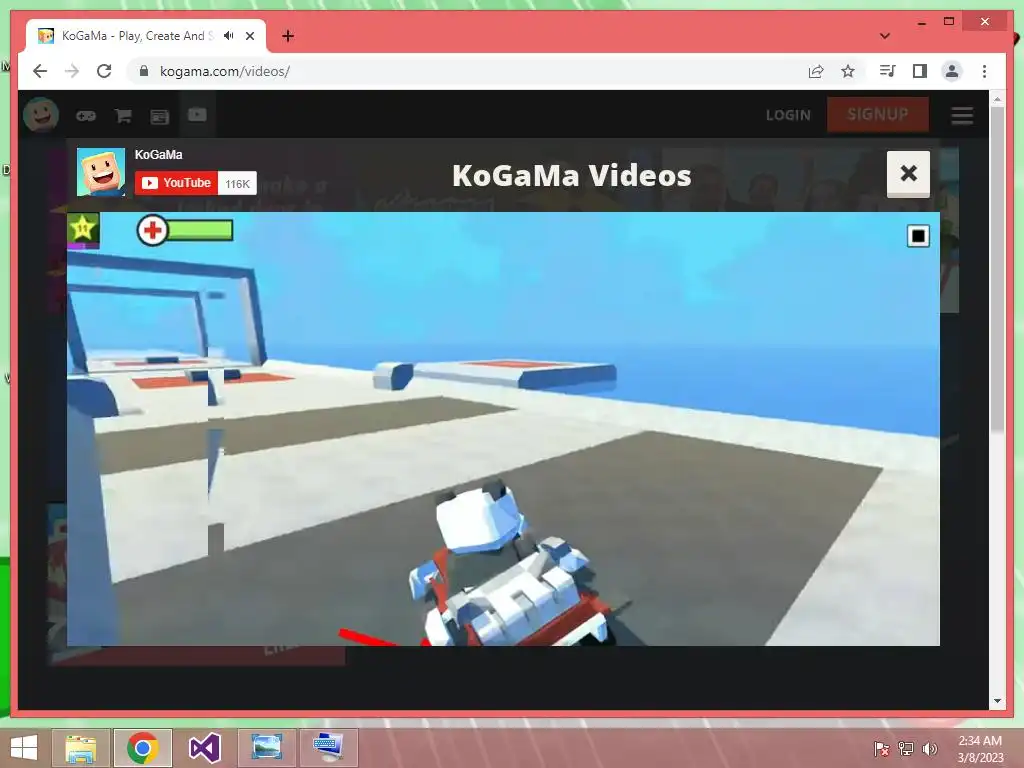1024x768 pixels.
Task: Go back to the previous page
Action: coord(40,71)
